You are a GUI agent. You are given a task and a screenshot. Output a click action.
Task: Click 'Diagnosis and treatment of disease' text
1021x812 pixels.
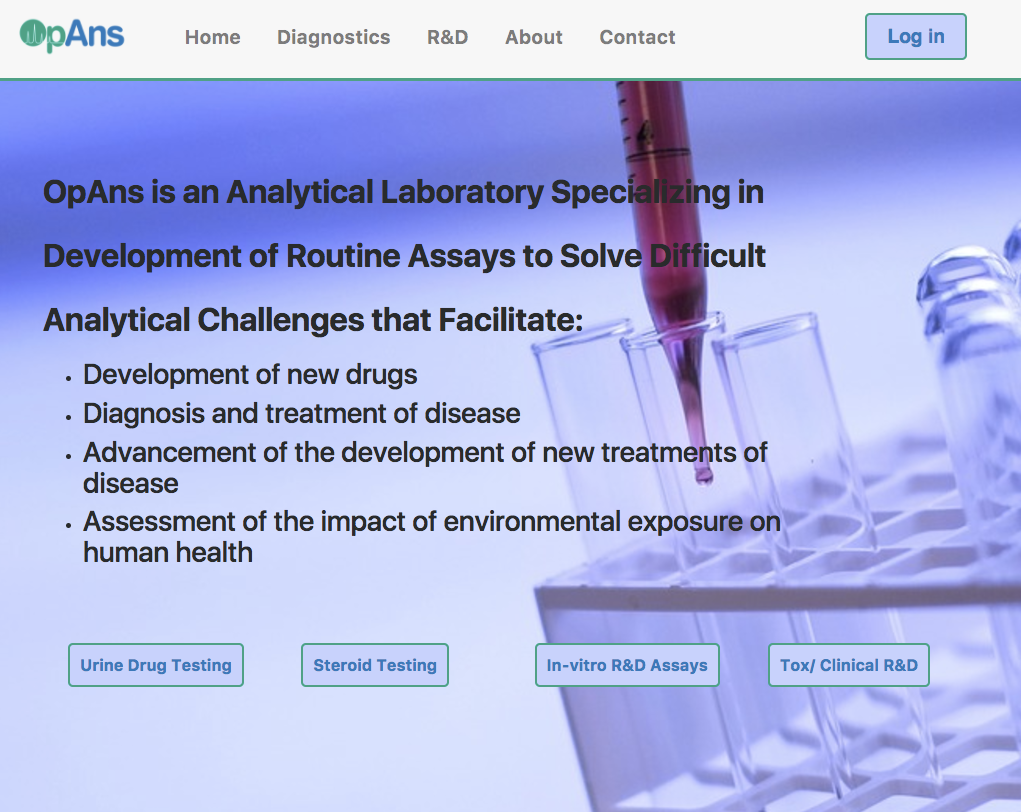click(301, 413)
